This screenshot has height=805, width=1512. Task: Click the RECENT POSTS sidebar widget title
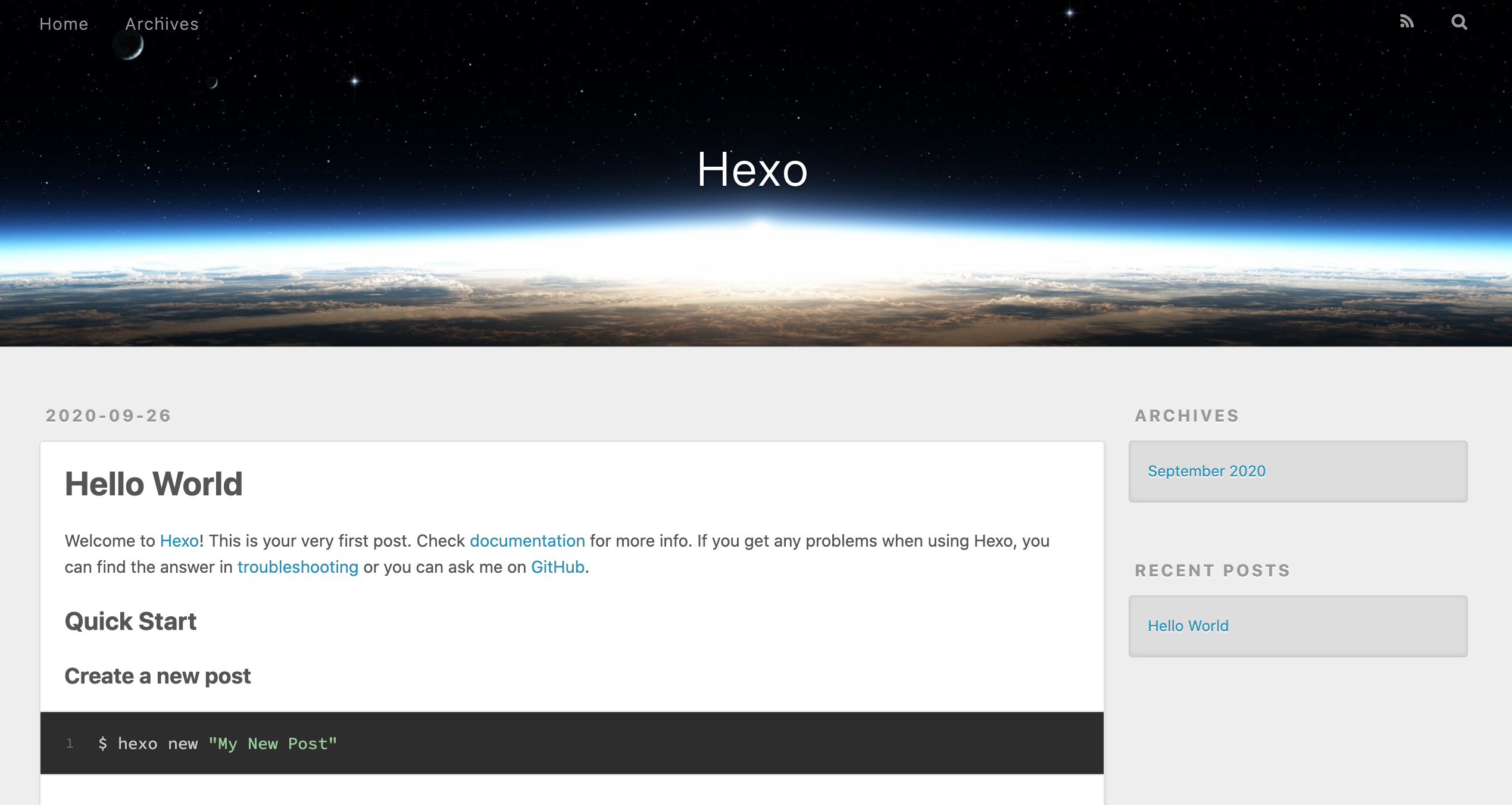click(1213, 570)
